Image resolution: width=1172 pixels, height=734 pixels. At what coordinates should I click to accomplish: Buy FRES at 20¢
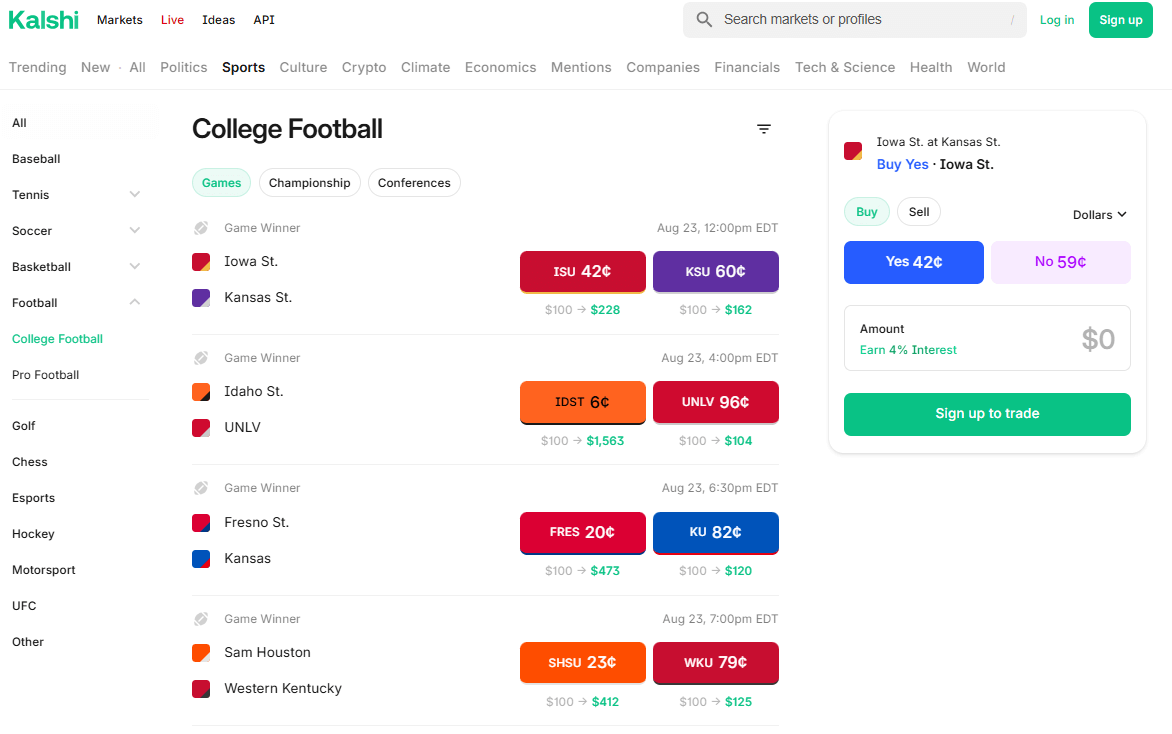coord(582,533)
